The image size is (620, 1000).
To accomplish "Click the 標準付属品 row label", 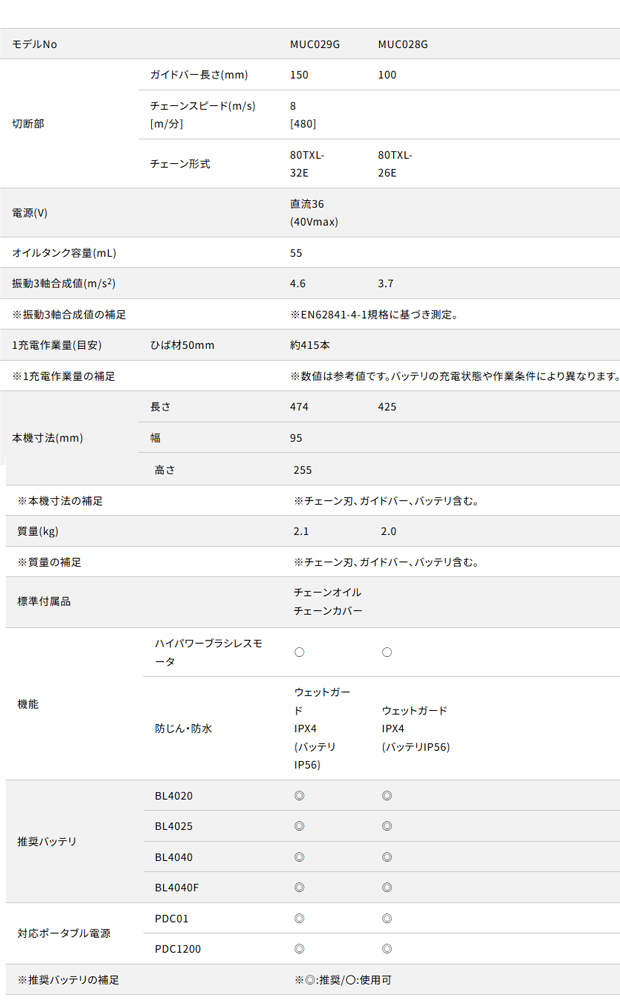I will (44, 601).
